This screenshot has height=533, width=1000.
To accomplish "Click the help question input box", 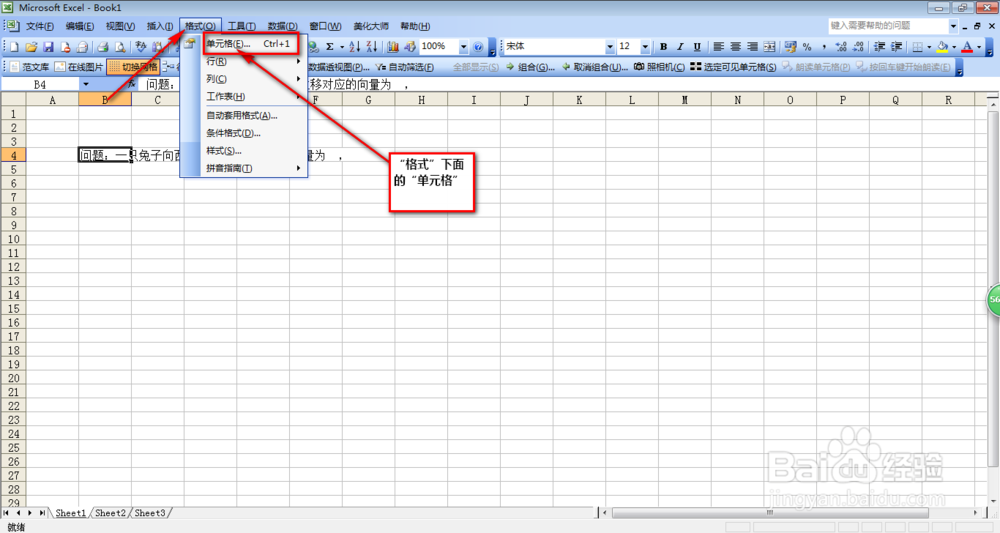I will pos(888,26).
